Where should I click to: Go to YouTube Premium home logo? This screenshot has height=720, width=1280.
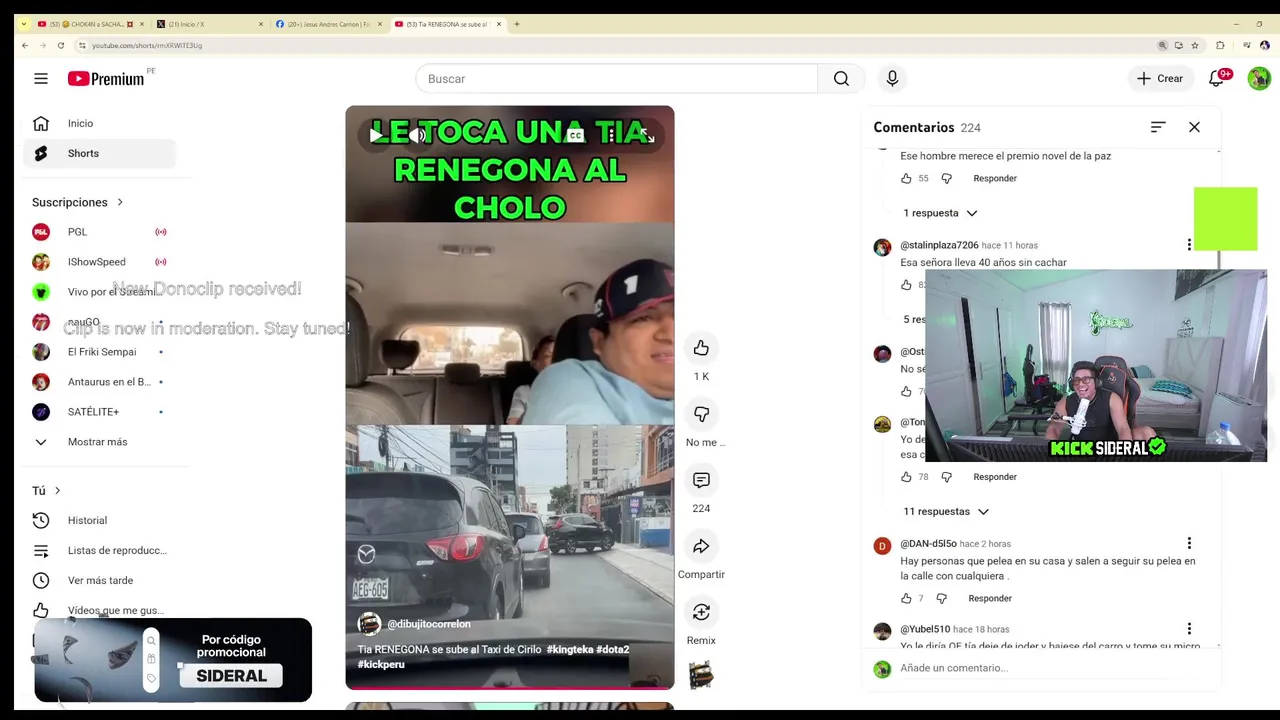point(106,79)
